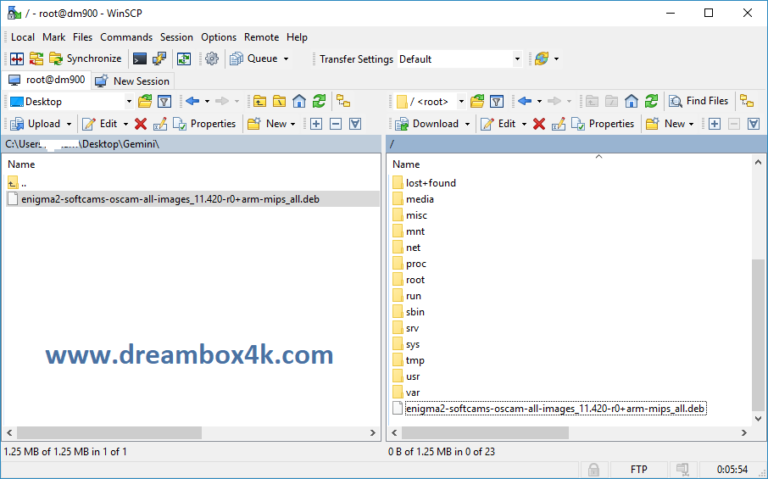The height and width of the screenshot is (479, 768).
Task: Open the Remote menu
Action: point(262,37)
